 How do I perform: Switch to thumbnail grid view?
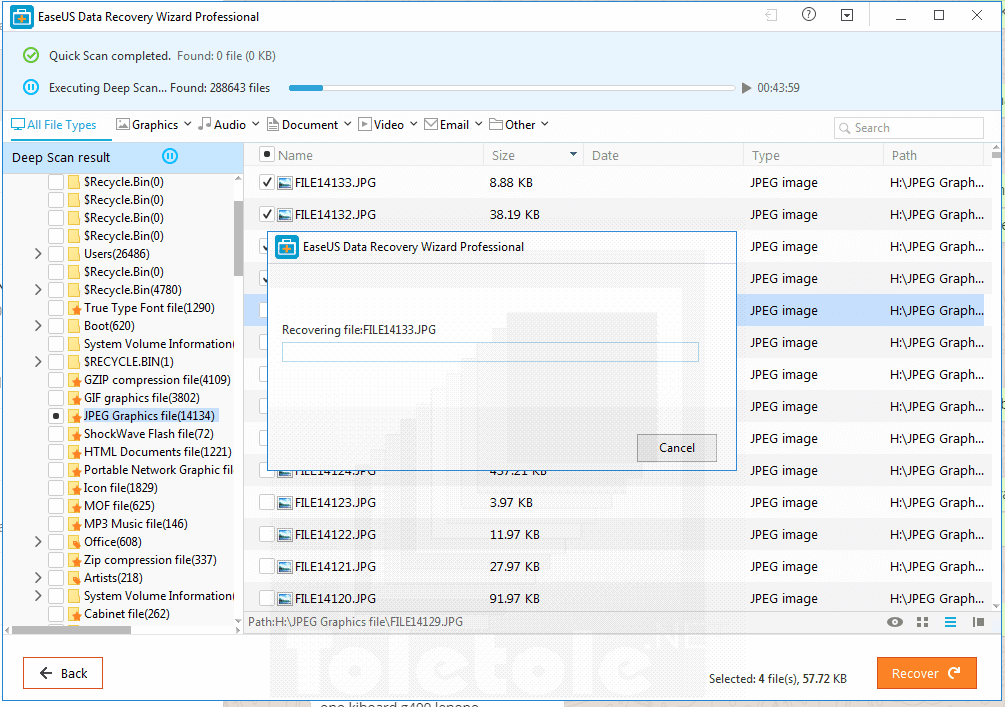coord(922,622)
